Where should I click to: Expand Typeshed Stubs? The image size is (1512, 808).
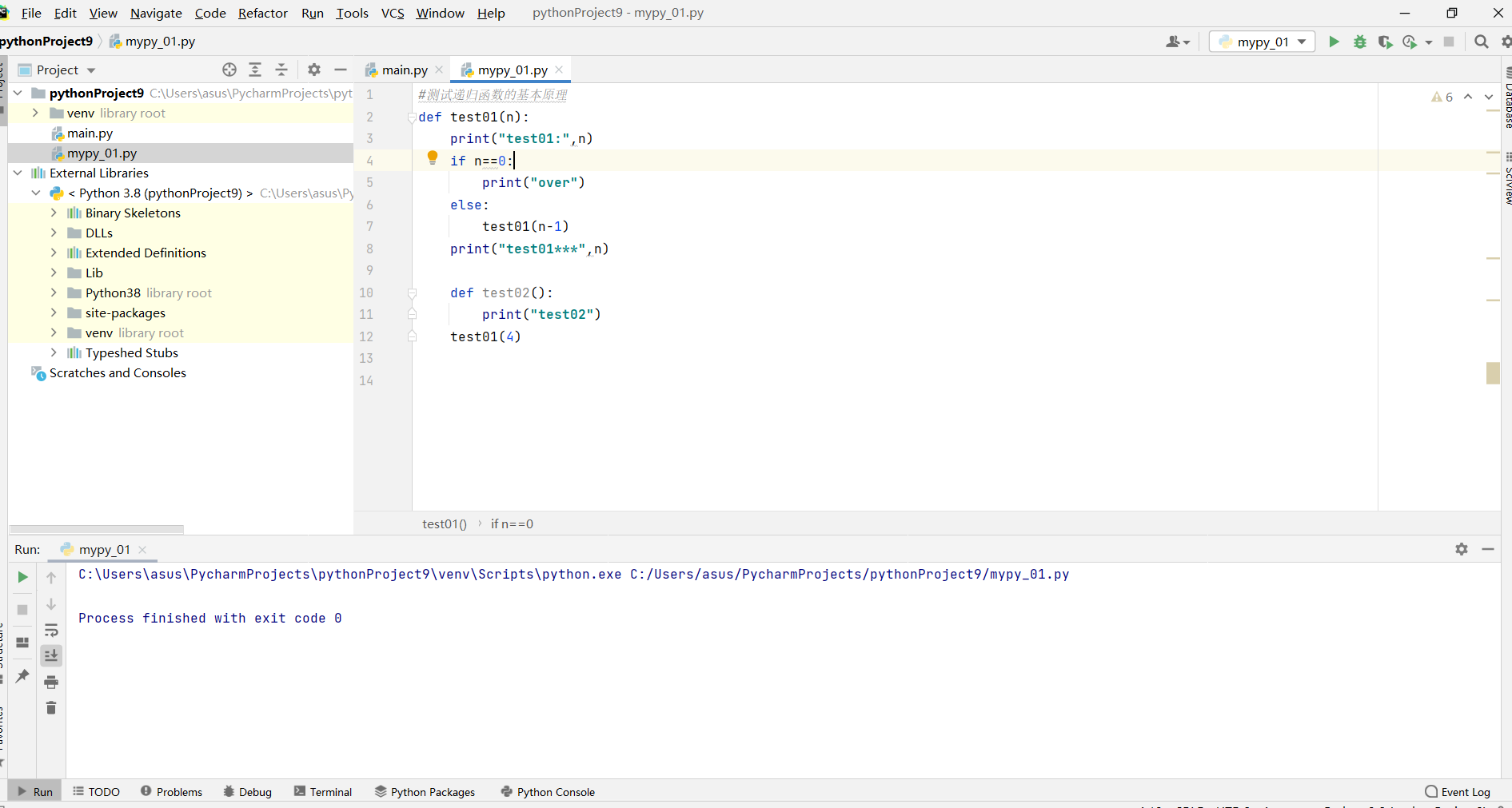(54, 352)
